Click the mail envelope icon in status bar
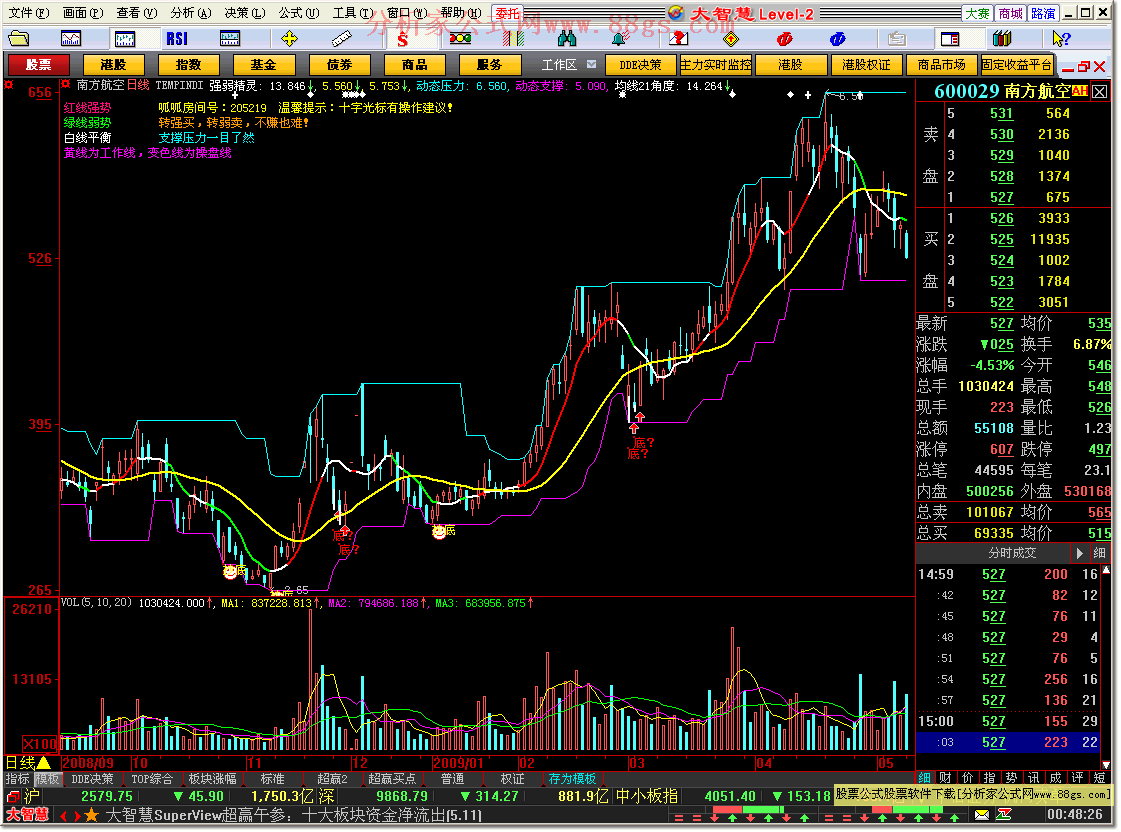 tap(982, 815)
